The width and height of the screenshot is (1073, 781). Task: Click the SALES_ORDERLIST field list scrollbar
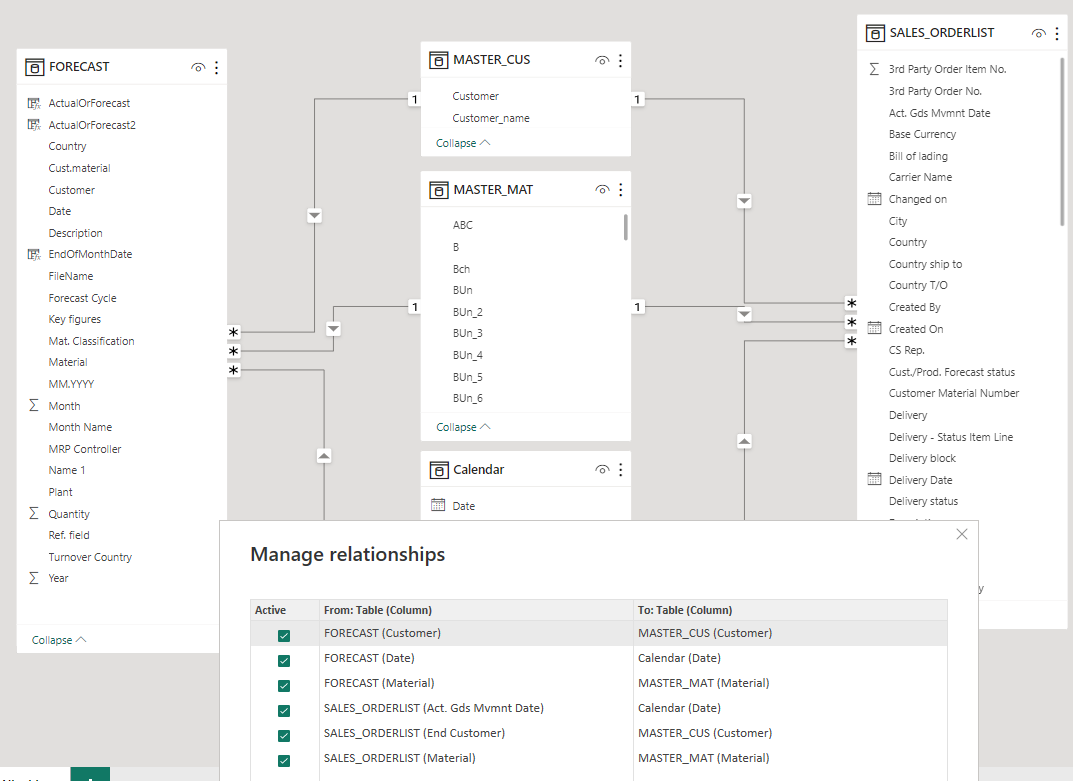(1062, 141)
